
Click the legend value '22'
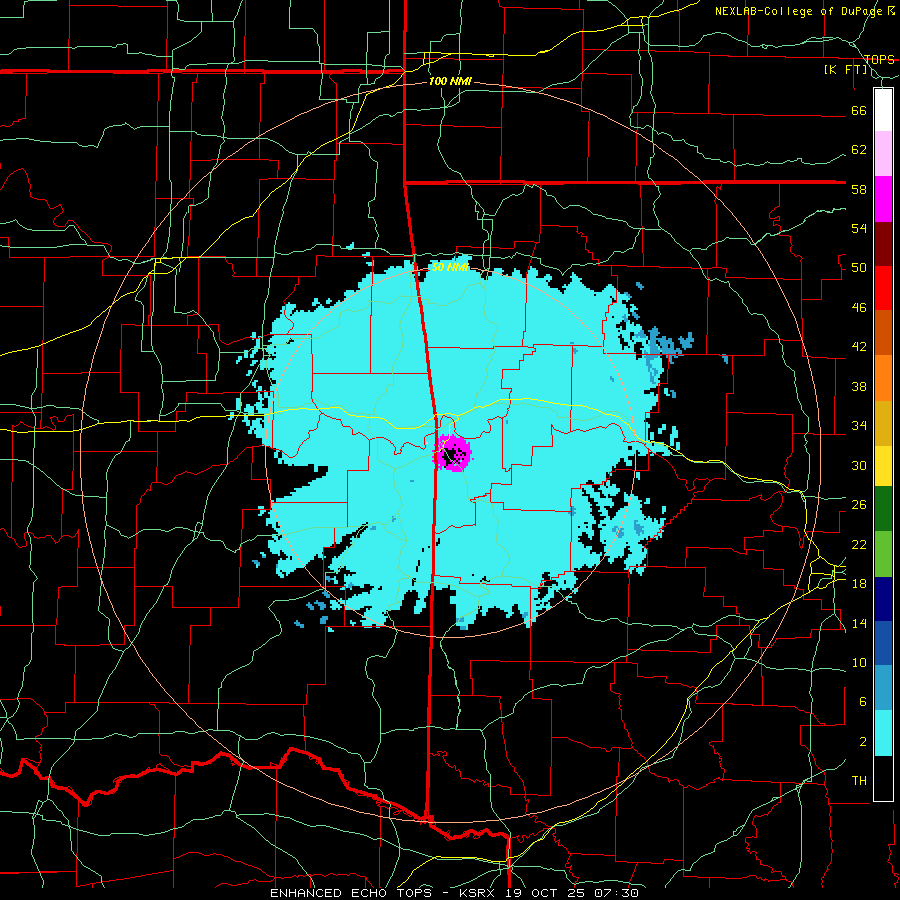pyautogui.click(x=859, y=545)
